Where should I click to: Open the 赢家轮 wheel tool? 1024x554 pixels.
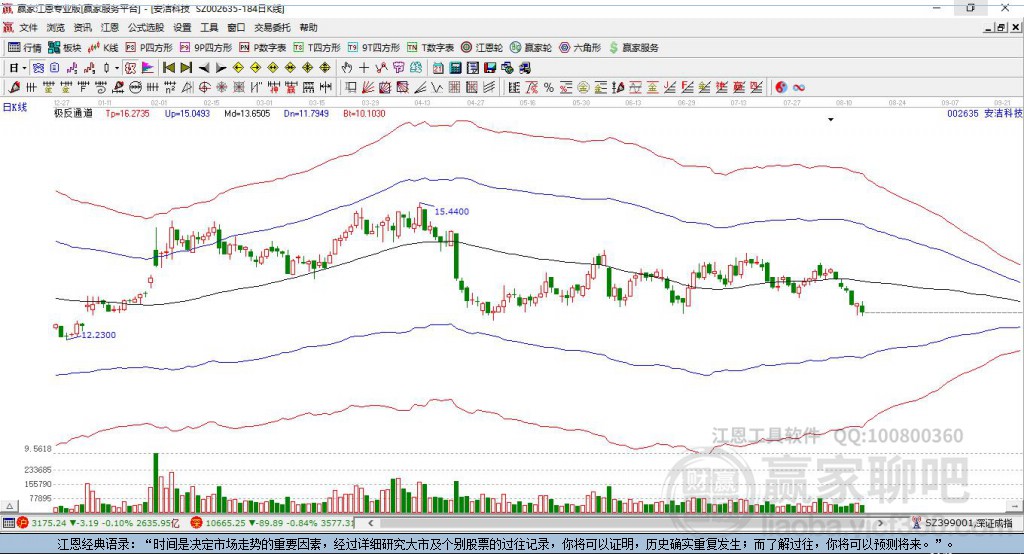pos(531,48)
